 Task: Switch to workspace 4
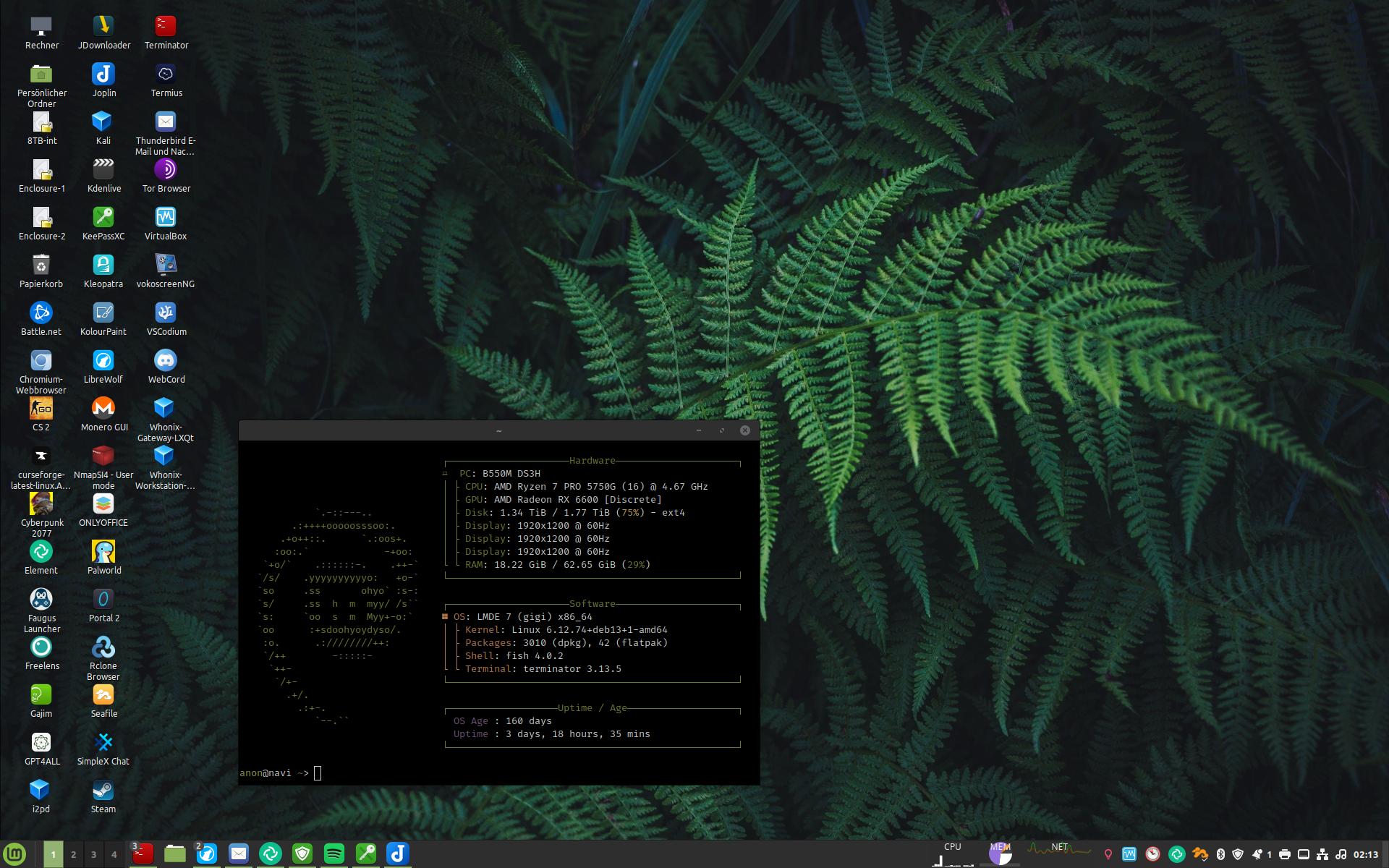114,854
